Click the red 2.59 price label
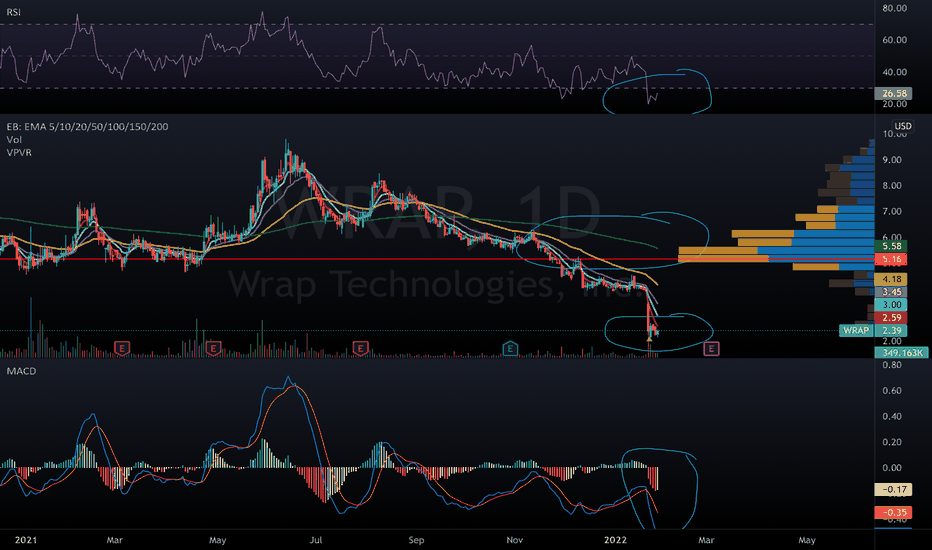This screenshot has height=550, width=932. [x=891, y=318]
